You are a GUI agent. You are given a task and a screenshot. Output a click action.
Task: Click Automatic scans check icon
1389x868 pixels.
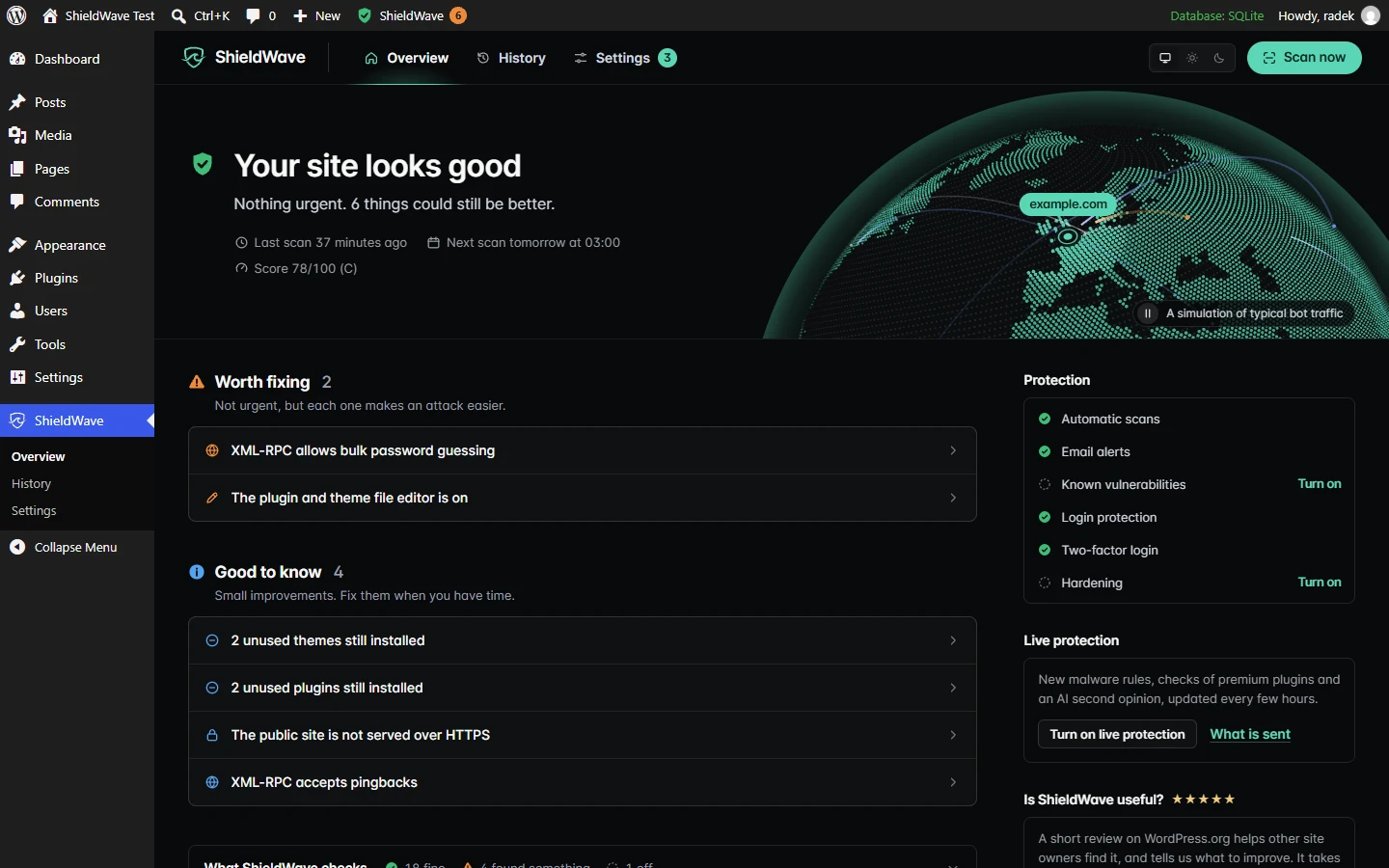pyautogui.click(x=1045, y=419)
